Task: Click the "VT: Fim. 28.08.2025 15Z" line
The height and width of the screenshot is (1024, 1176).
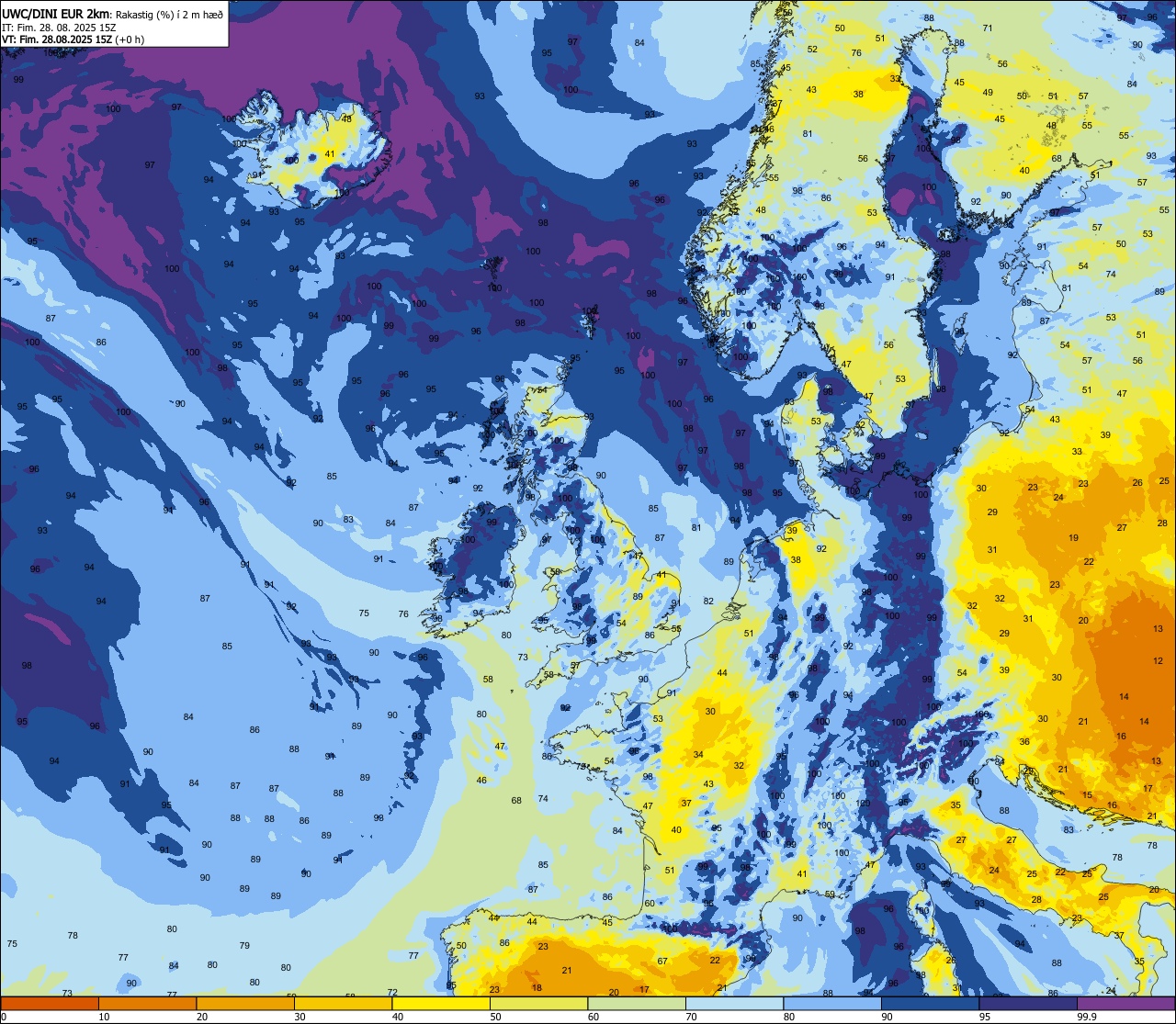Action: pos(56,39)
